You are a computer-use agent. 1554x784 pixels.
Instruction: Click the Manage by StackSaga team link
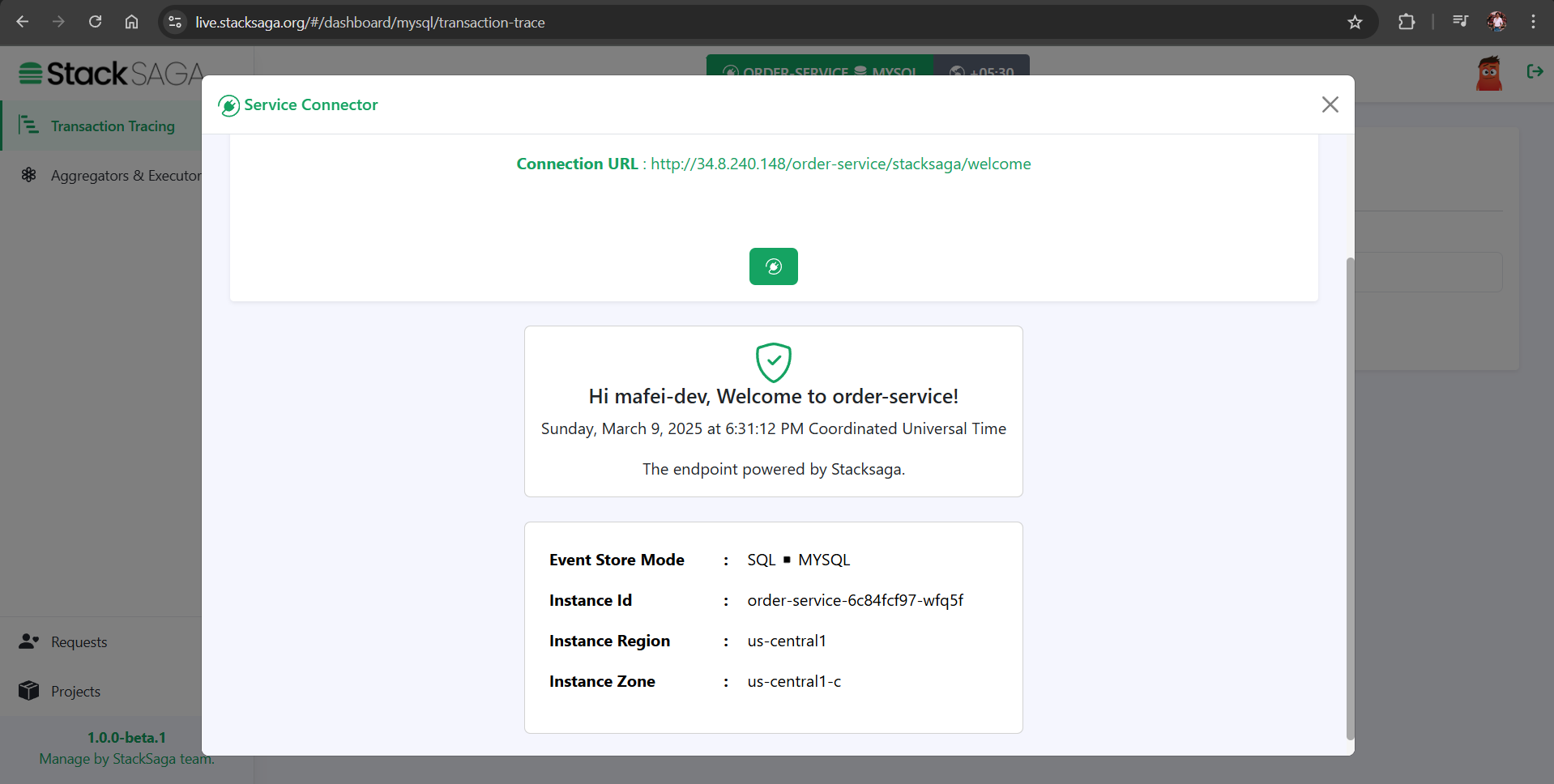coord(126,759)
